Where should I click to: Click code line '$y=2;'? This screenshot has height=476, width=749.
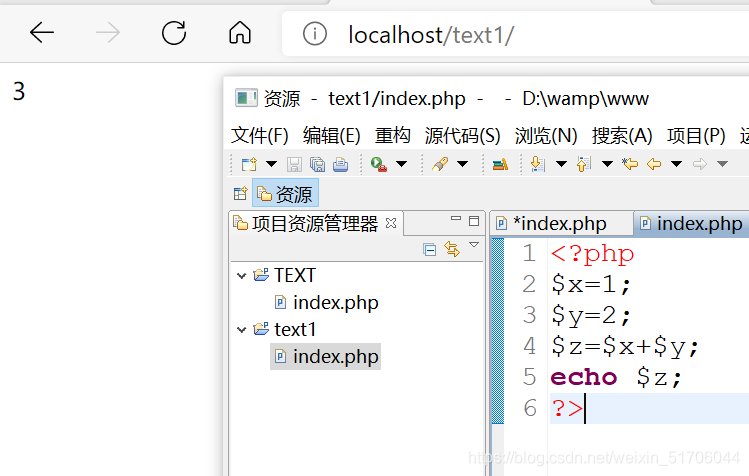591,315
